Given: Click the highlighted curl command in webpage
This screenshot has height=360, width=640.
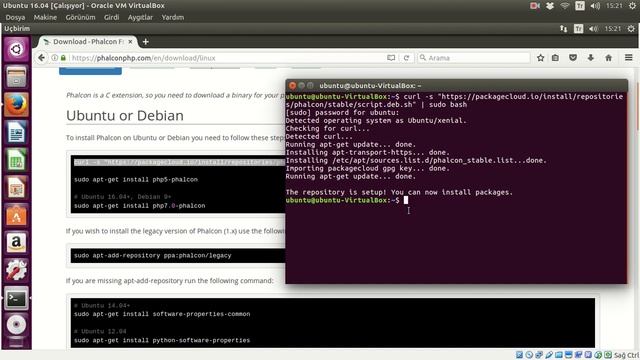Looking at the screenshot, I should [179, 162].
